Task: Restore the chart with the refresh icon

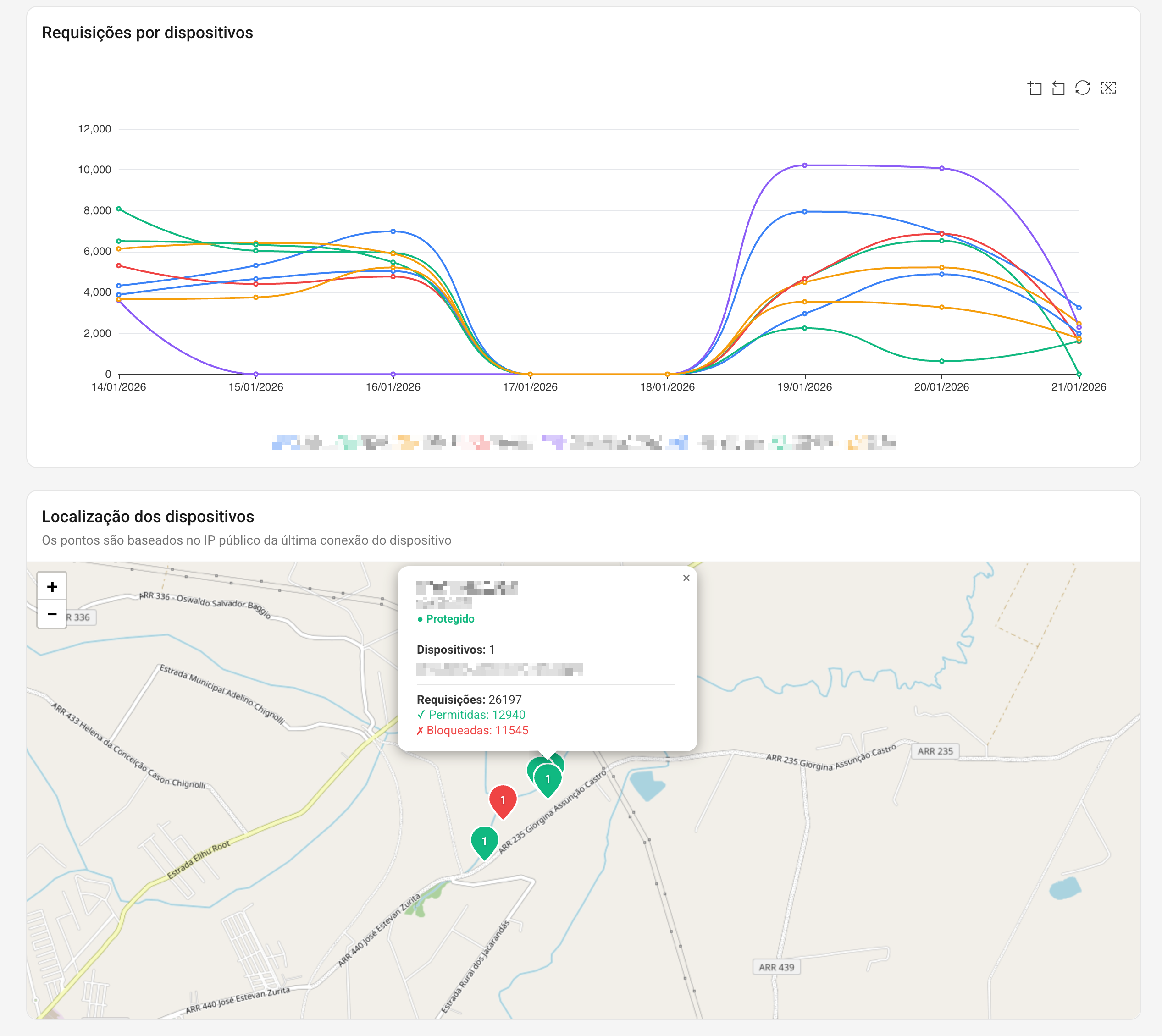Action: point(1082,88)
